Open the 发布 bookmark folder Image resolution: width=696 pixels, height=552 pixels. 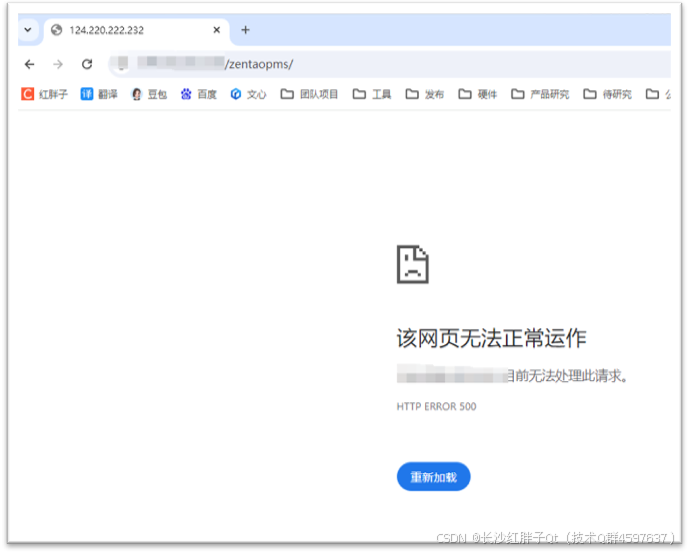tap(425, 95)
